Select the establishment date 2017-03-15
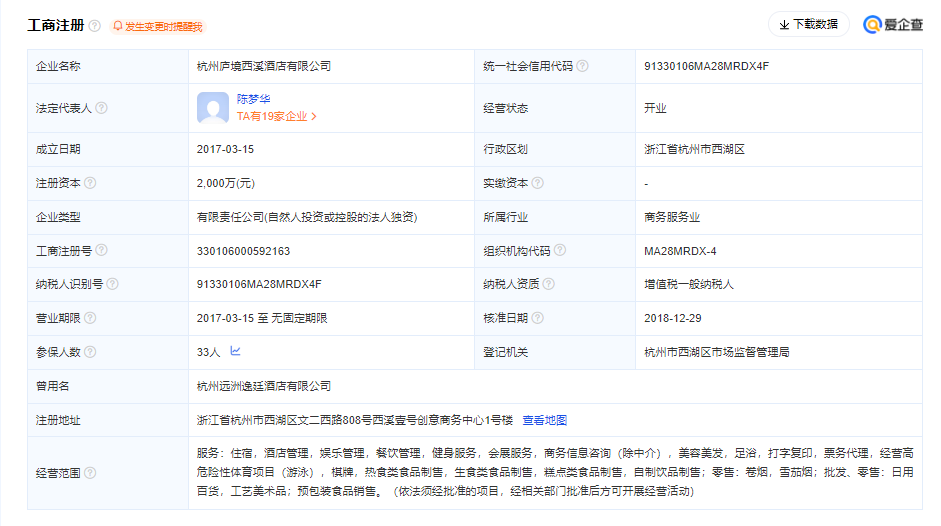This screenshot has height=526, width=941. coord(225,150)
